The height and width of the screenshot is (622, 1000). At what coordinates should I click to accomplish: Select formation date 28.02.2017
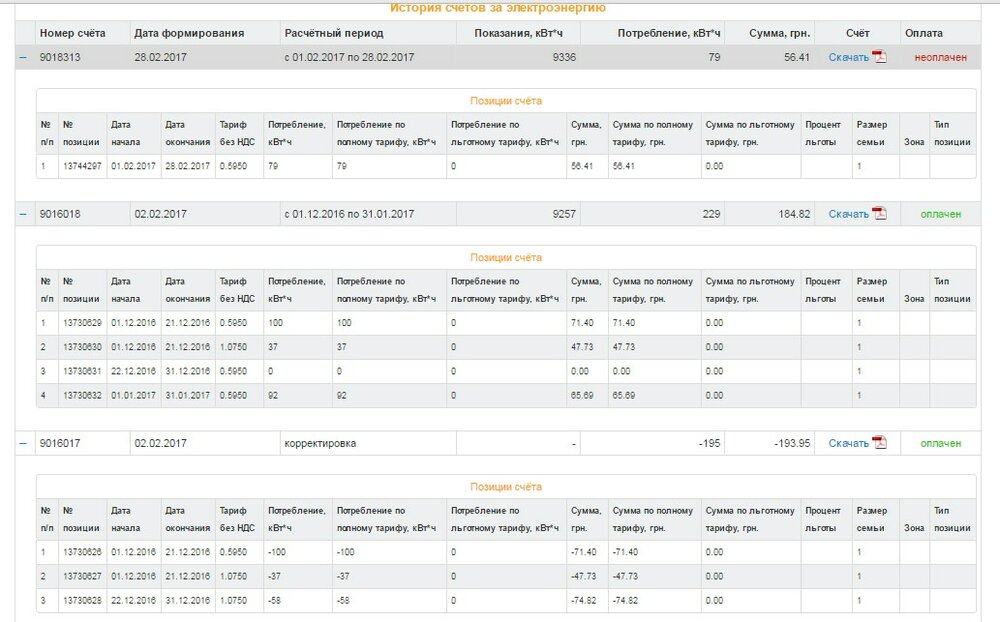[x=161, y=57]
